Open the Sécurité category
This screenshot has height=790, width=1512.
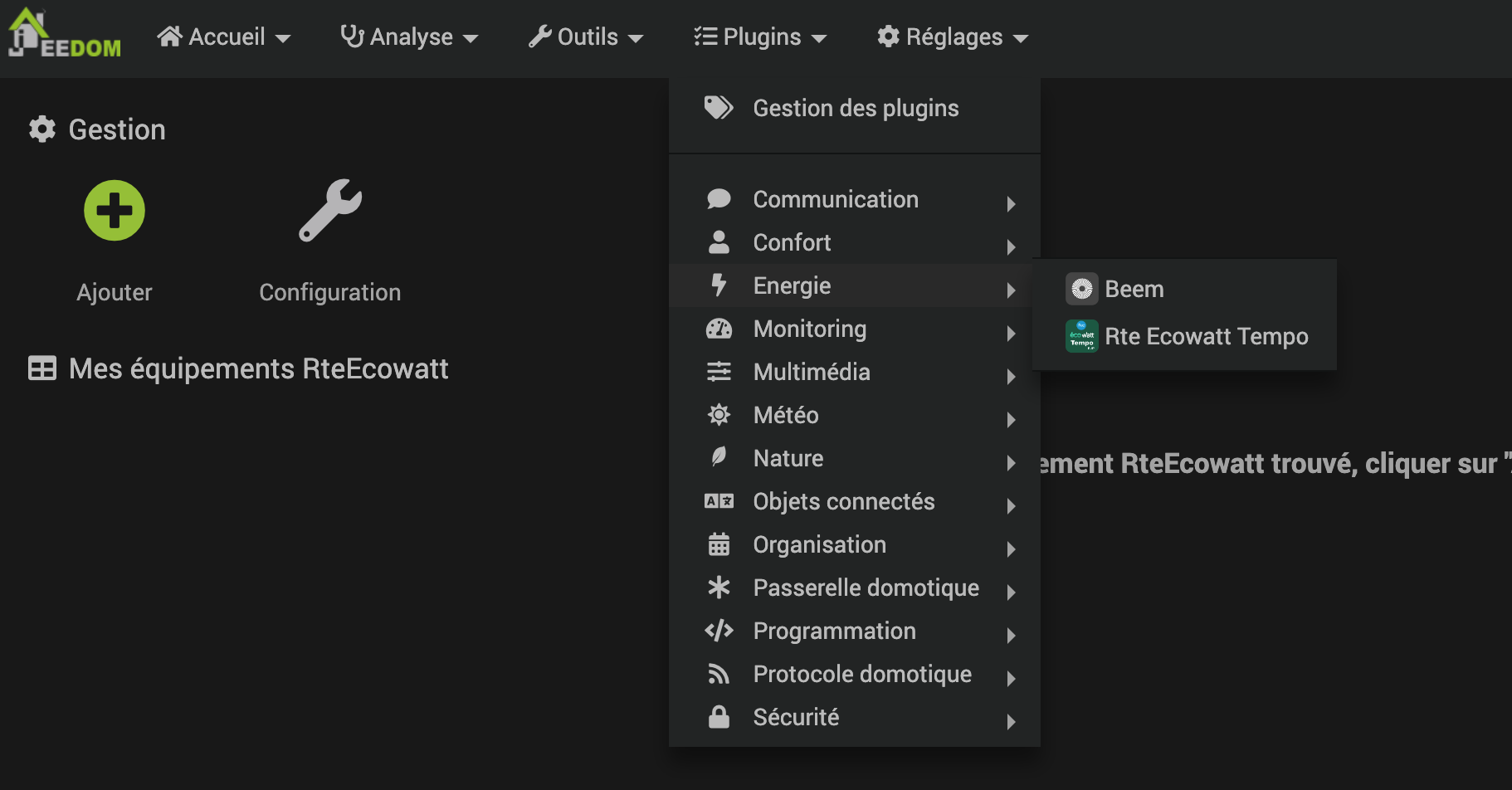coord(855,717)
